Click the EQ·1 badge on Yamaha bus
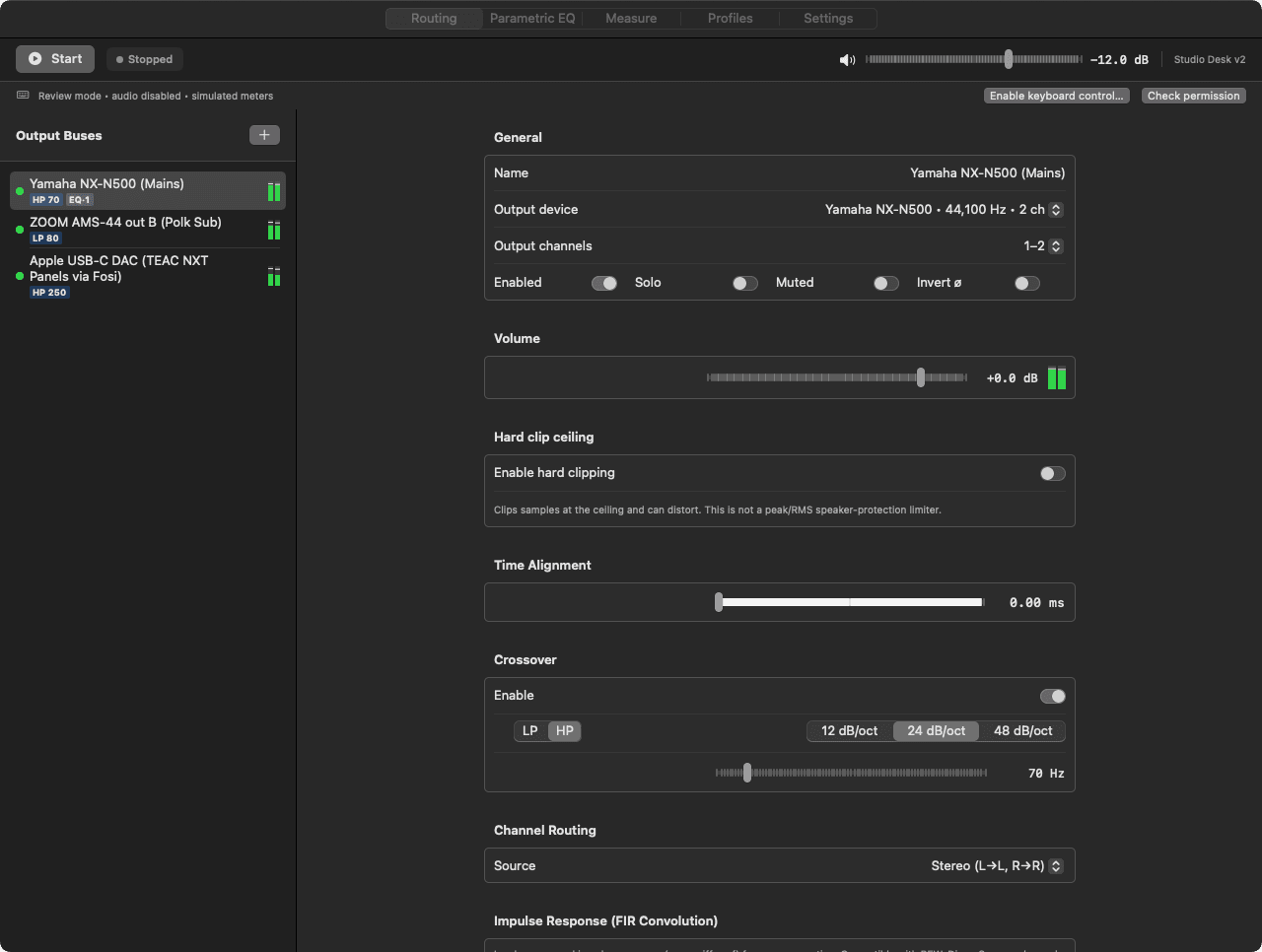 pyautogui.click(x=80, y=200)
